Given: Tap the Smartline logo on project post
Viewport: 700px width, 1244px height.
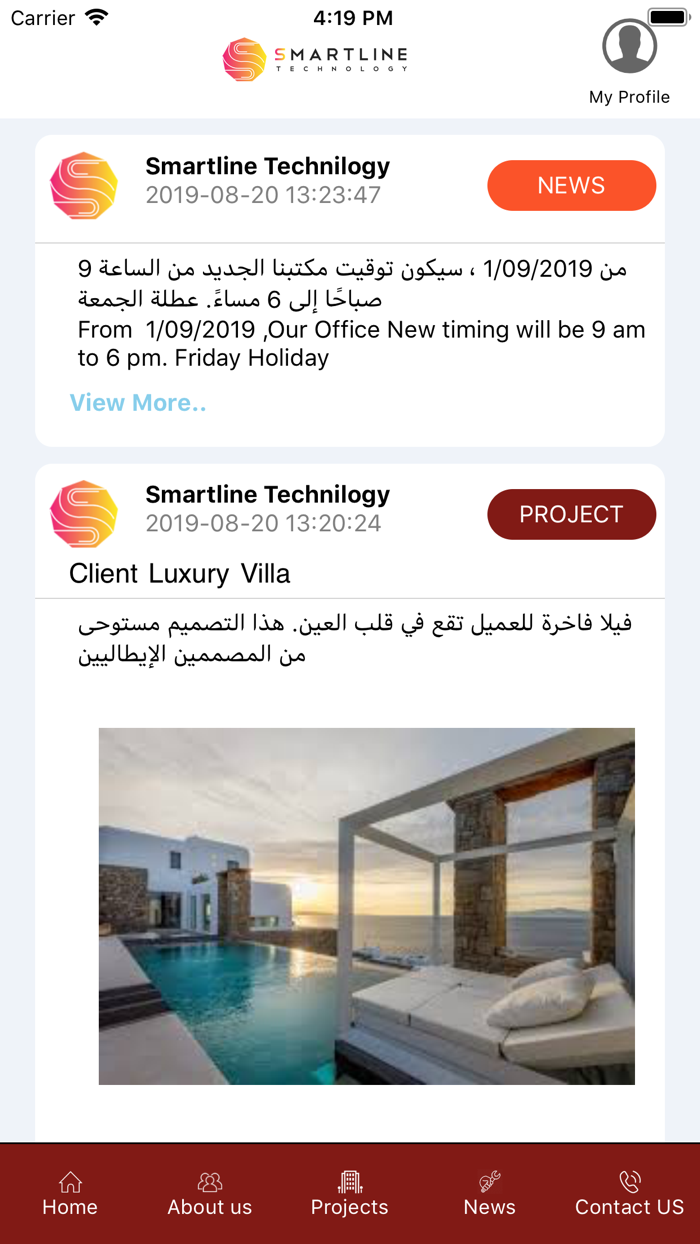Looking at the screenshot, I should click(x=84, y=514).
